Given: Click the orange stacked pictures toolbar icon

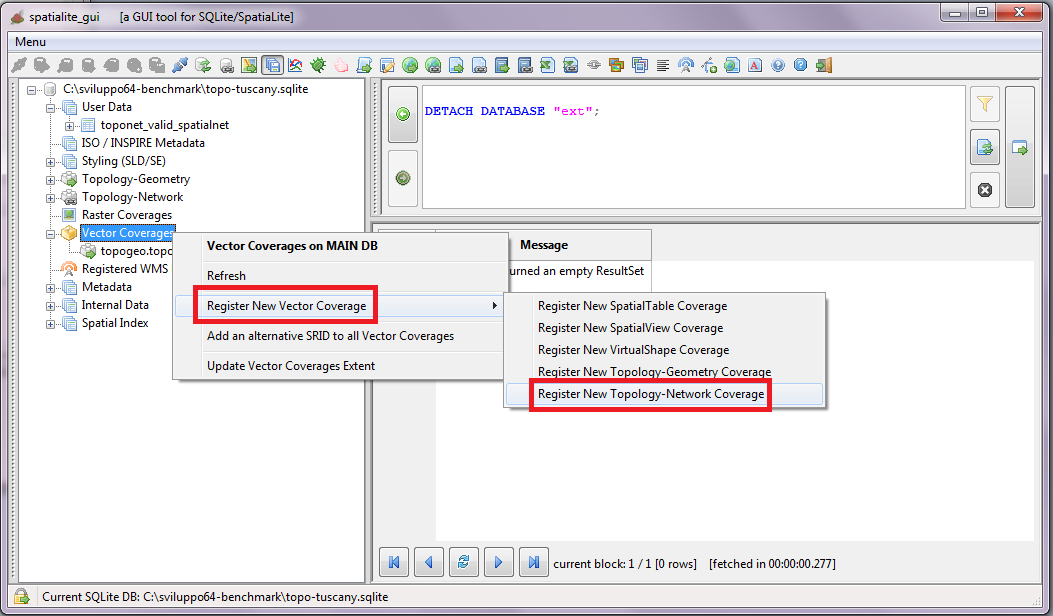Looking at the screenshot, I should pyautogui.click(x=616, y=65).
